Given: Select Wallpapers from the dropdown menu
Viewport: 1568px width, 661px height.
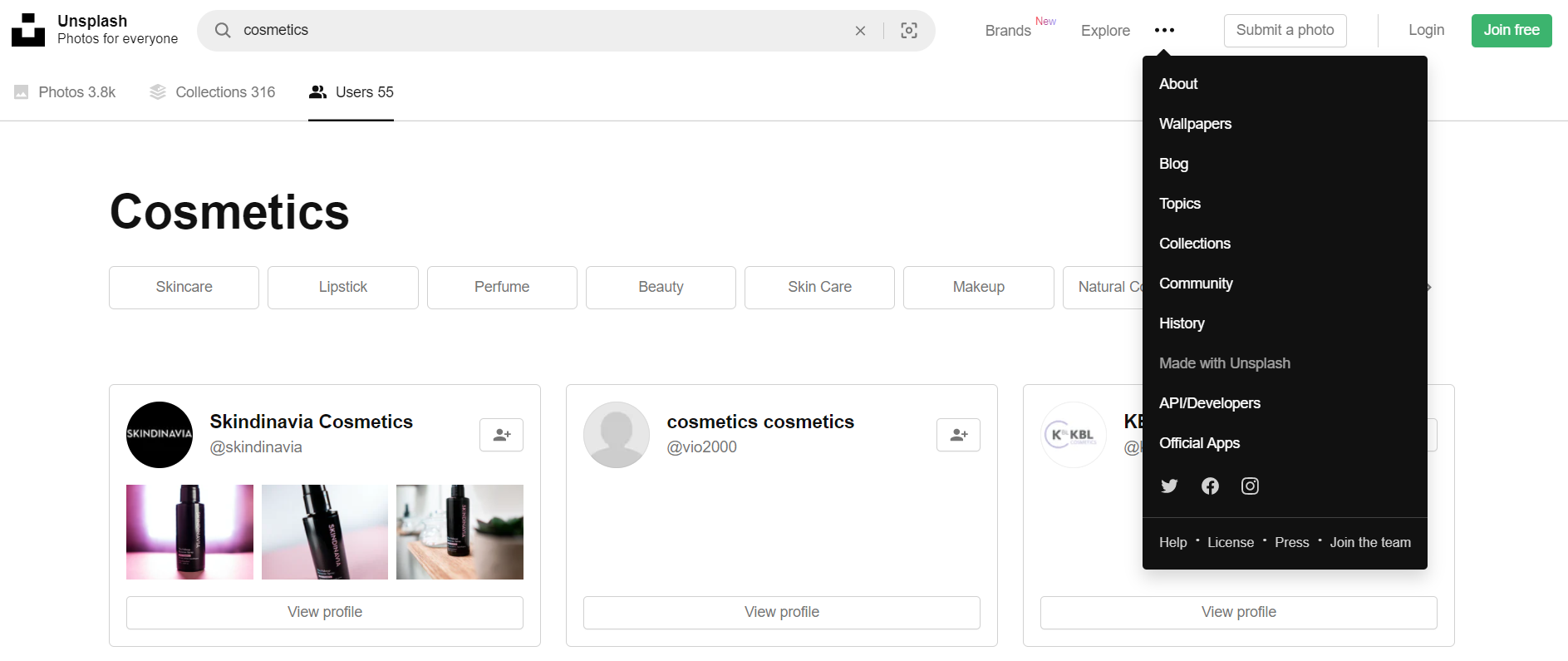Looking at the screenshot, I should coord(1195,124).
